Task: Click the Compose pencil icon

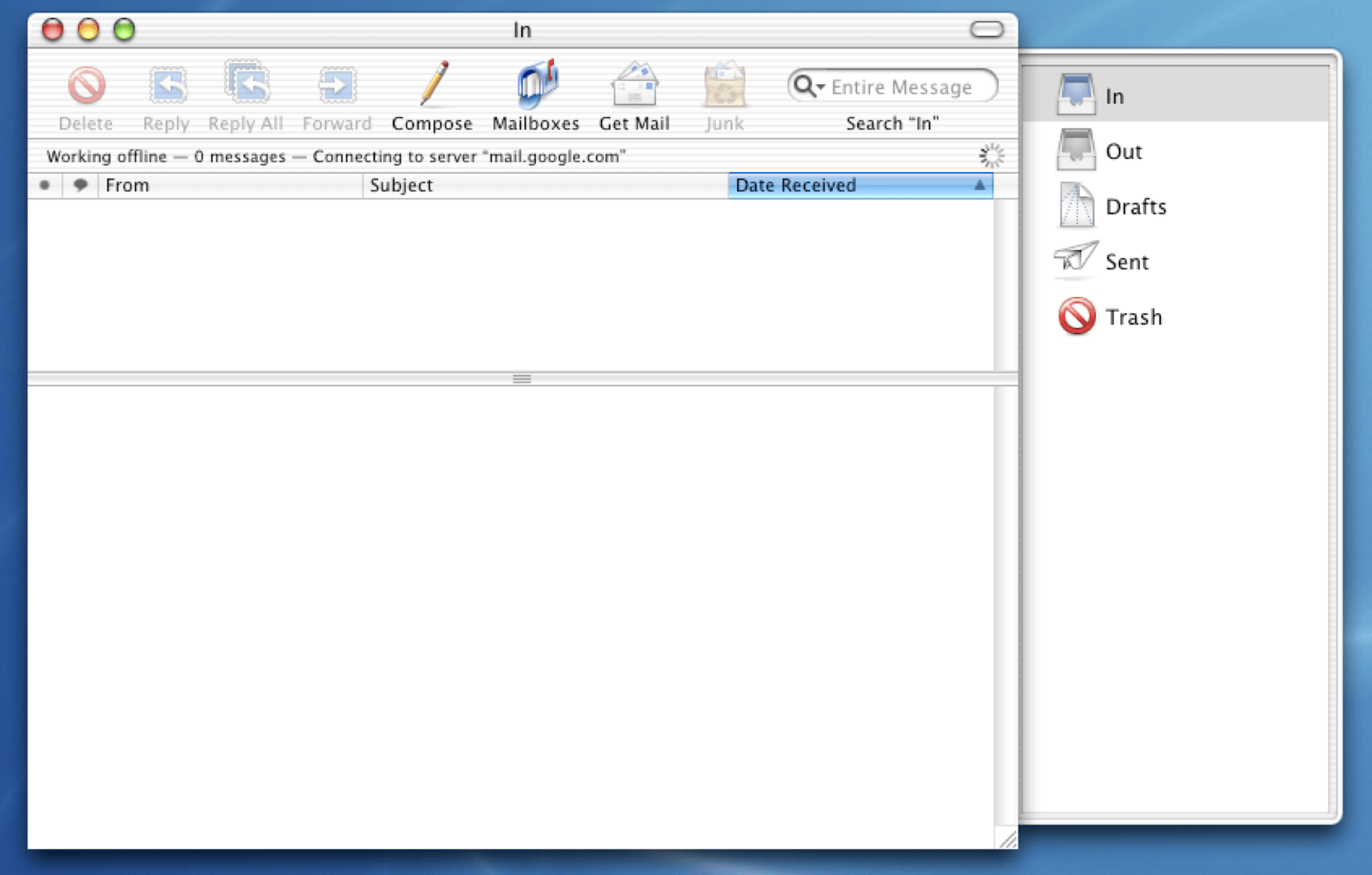Action: 433,83
